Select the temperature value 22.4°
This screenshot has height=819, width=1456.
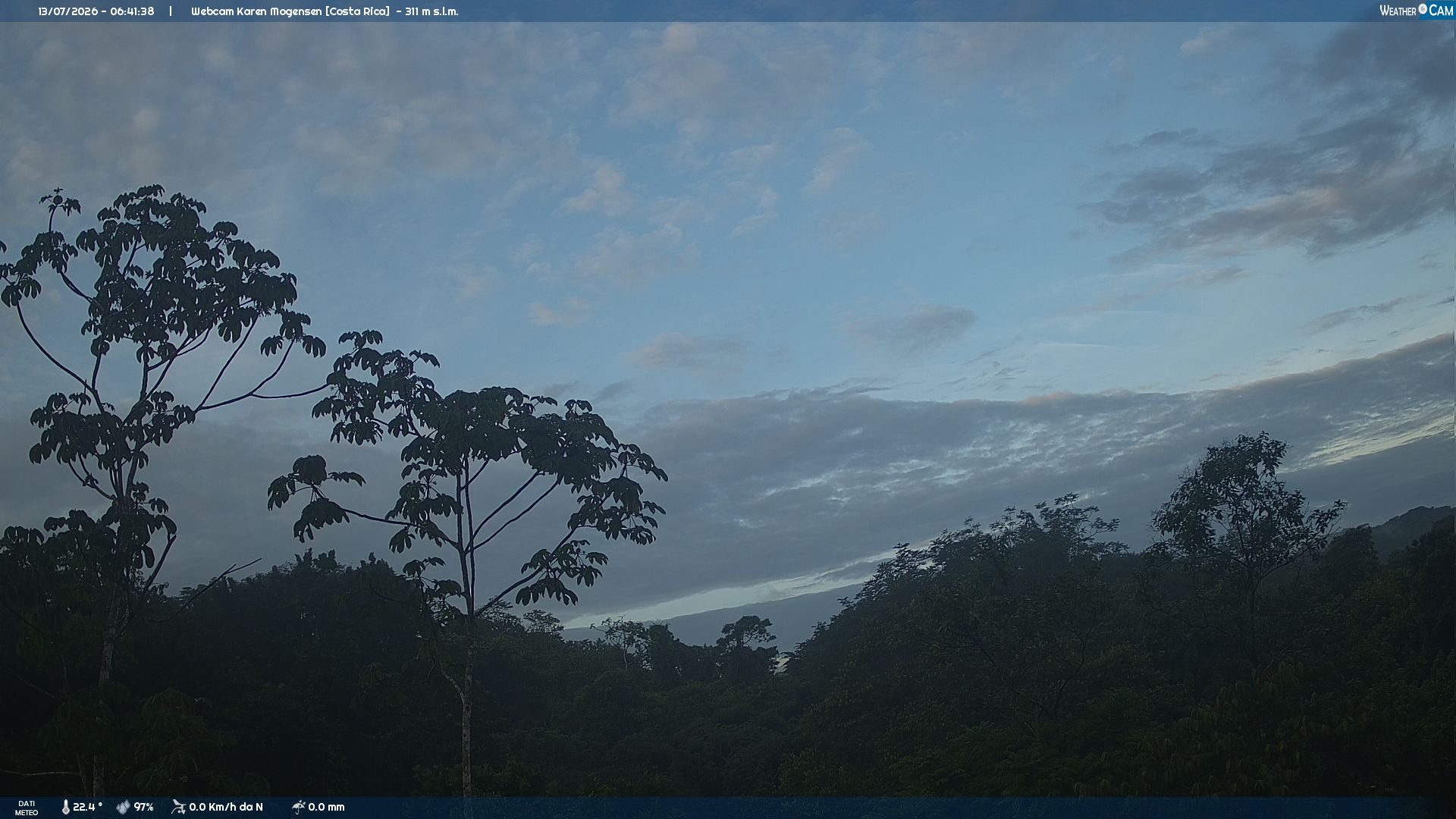pyautogui.click(x=87, y=807)
